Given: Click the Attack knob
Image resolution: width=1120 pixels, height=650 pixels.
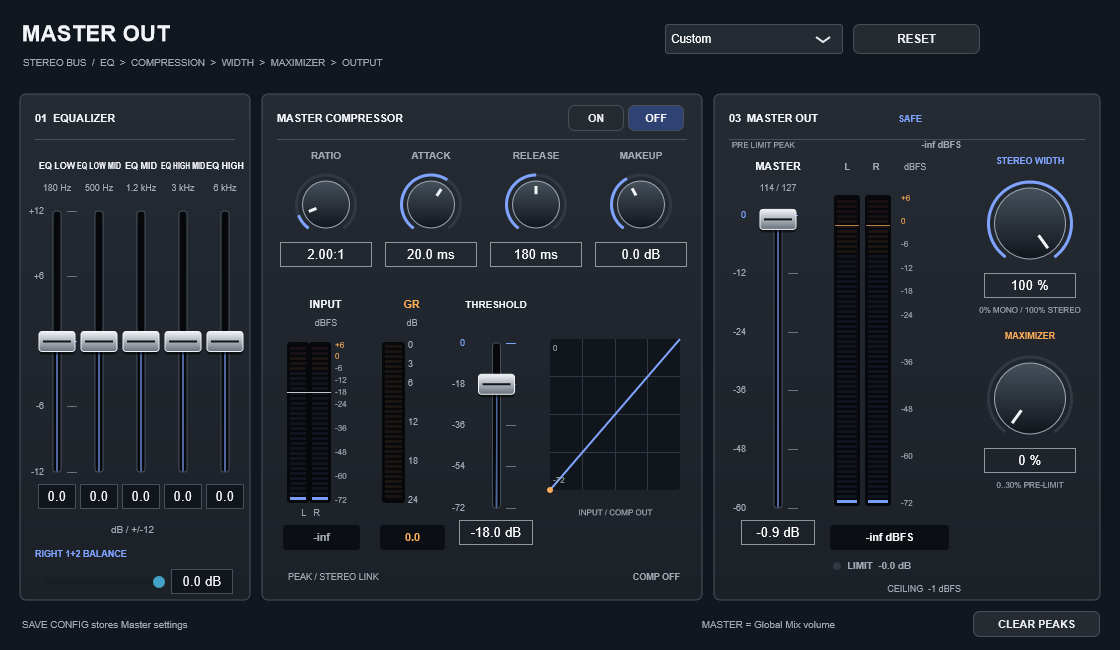Looking at the screenshot, I should pos(431,204).
